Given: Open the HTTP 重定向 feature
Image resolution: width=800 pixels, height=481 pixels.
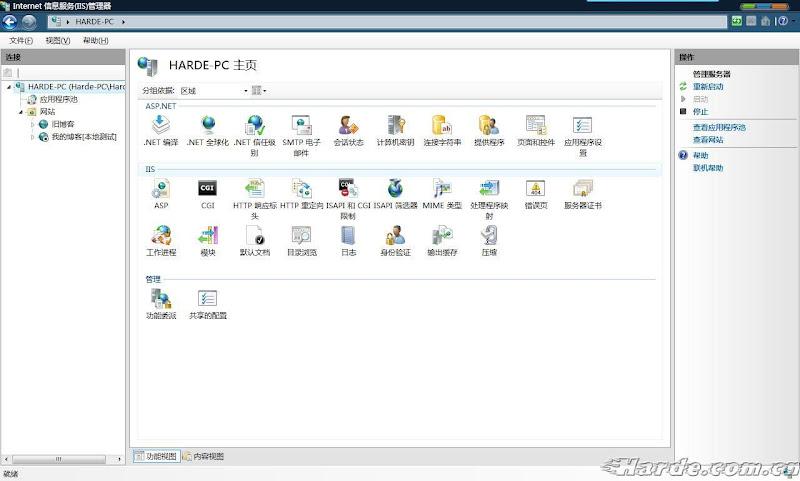Looking at the screenshot, I should [x=302, y=194].
